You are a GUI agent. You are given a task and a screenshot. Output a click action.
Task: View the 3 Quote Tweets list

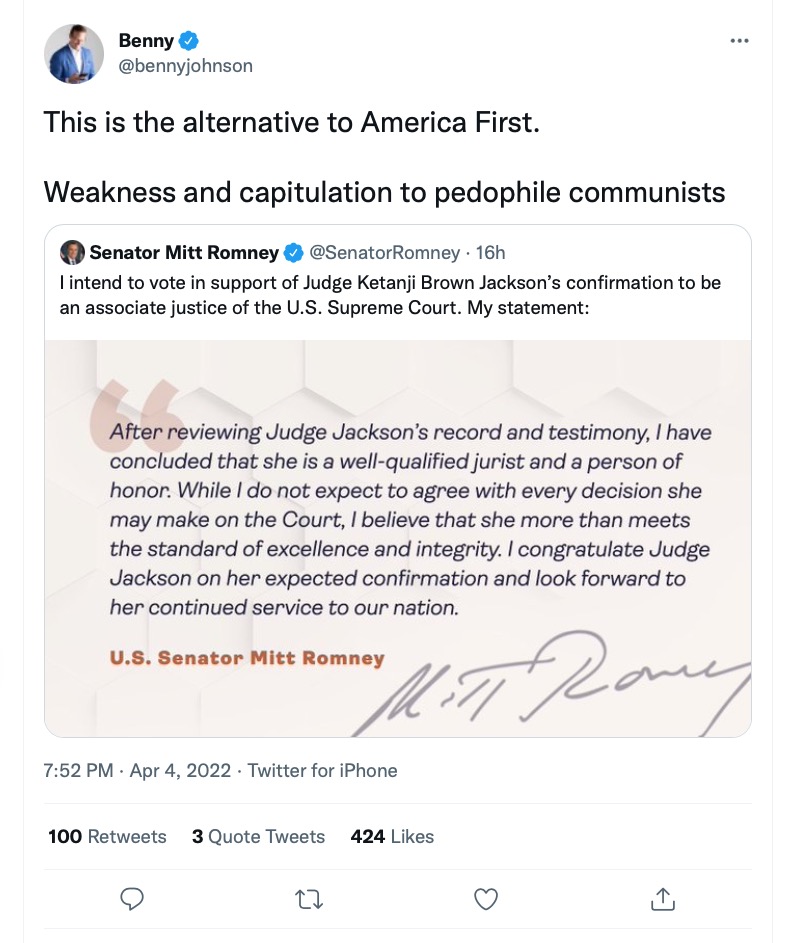click(x=258, y=836)
